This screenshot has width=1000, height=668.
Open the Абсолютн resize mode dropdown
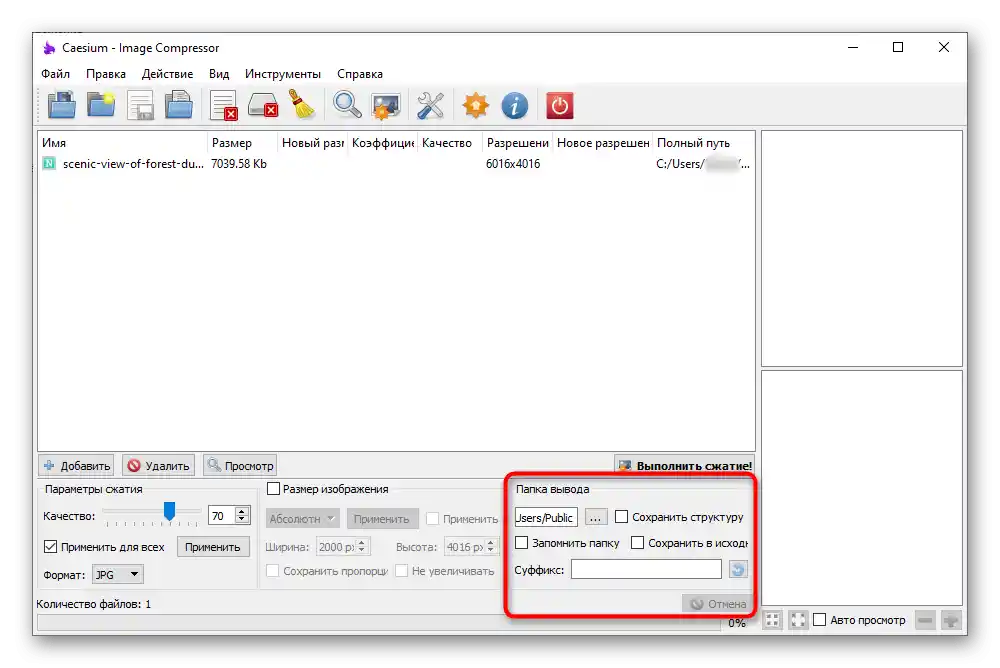(x=302, y=519)
